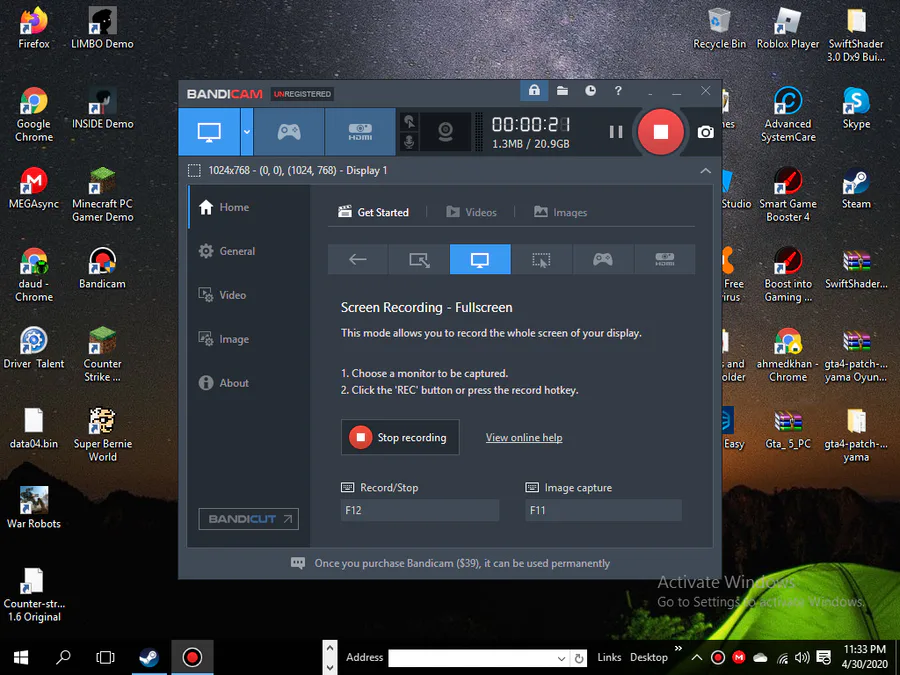The image size is (900, 675).
Task: Open War Robots desktop shortcut
Action: [34, 507]
